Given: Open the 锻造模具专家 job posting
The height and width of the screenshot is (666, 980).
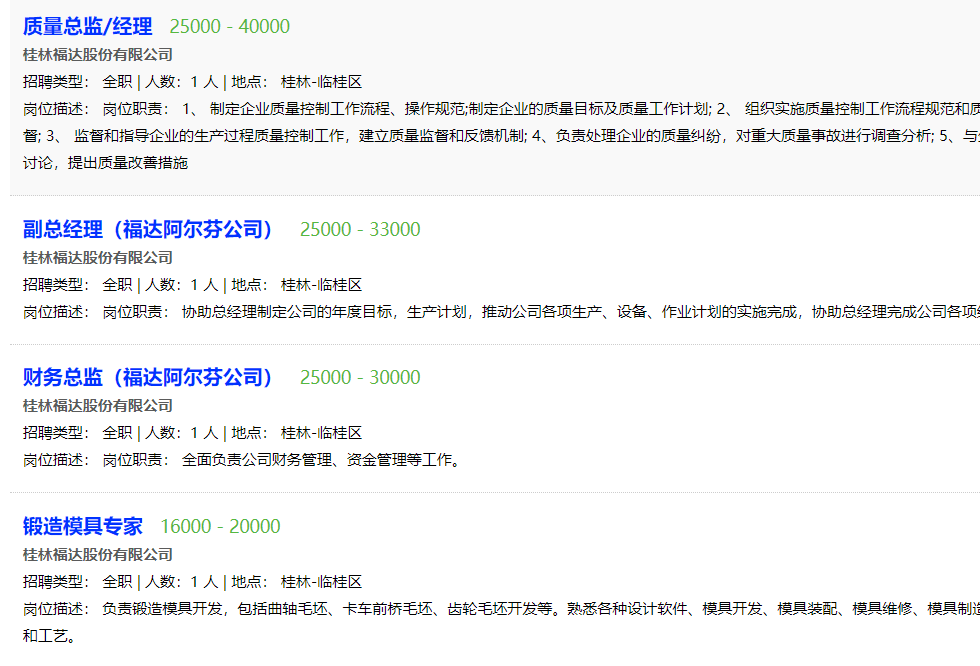Looking at the screenshot, I should coord(82,526).
